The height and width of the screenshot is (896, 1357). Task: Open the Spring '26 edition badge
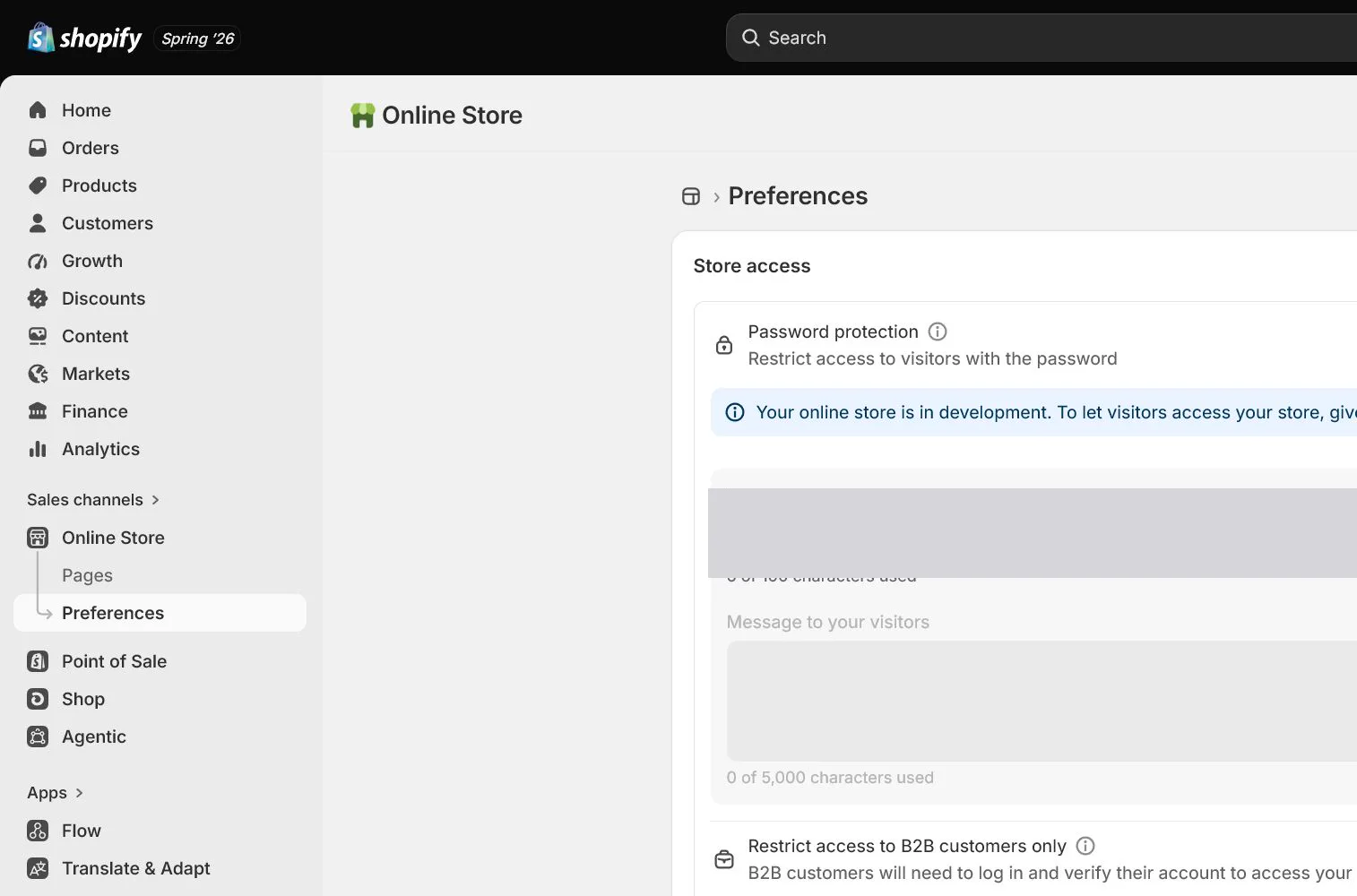197,39
